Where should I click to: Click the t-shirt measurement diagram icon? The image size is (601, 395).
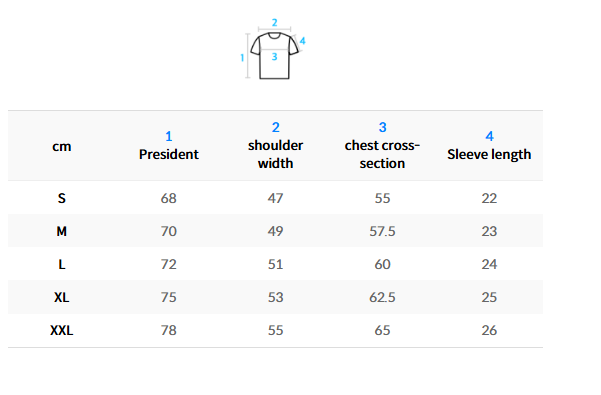pyautogui.click(x=274, y=50)
